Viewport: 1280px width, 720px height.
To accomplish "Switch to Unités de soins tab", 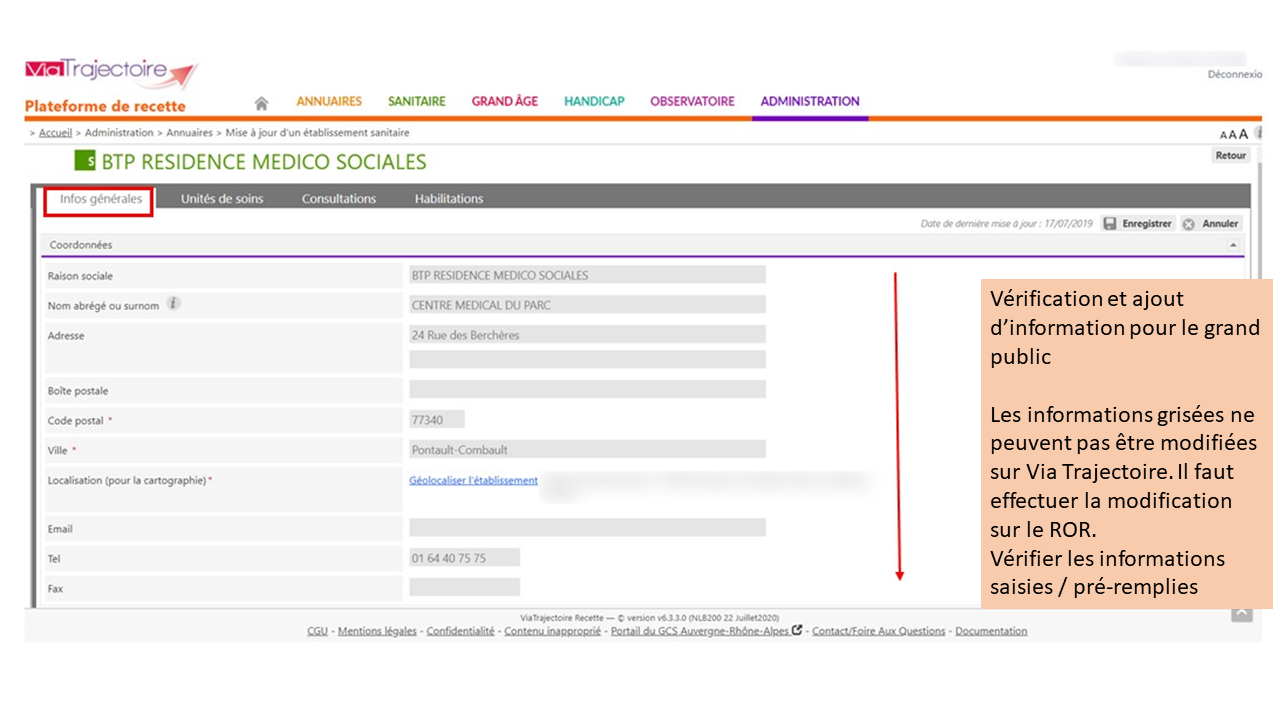I will tap(222, 199).
